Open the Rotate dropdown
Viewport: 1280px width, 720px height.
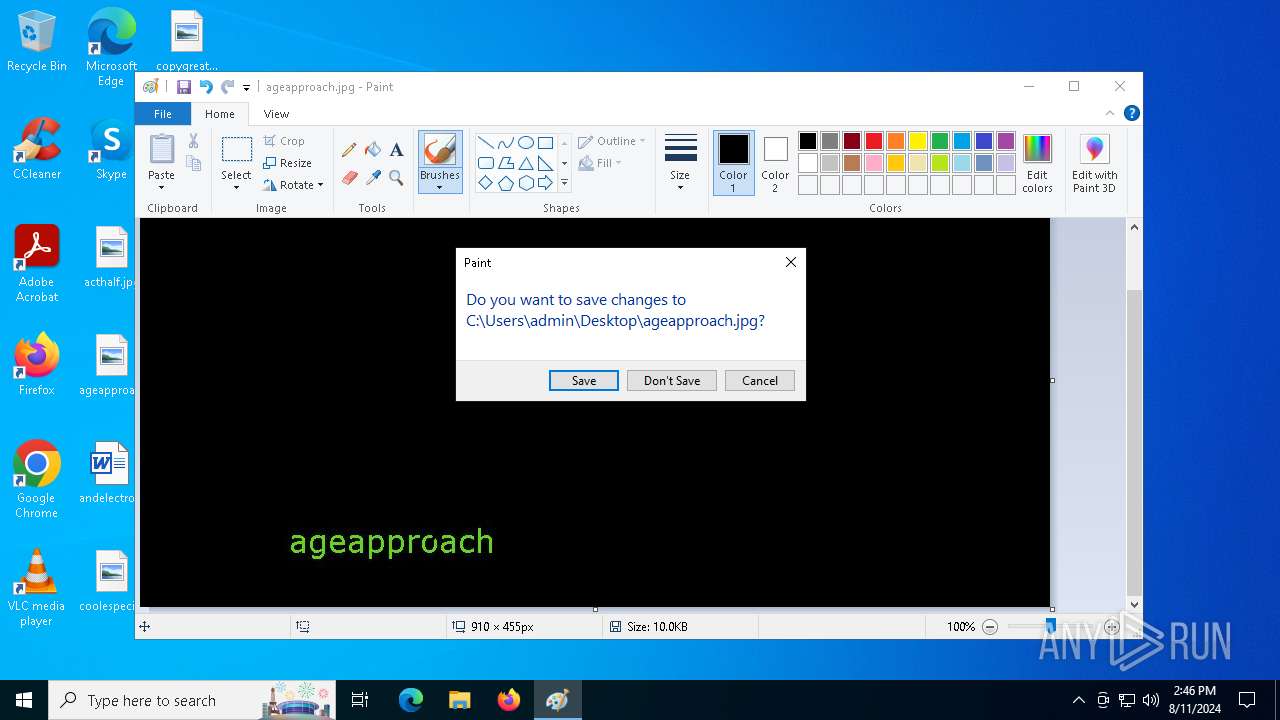point(294,185)
